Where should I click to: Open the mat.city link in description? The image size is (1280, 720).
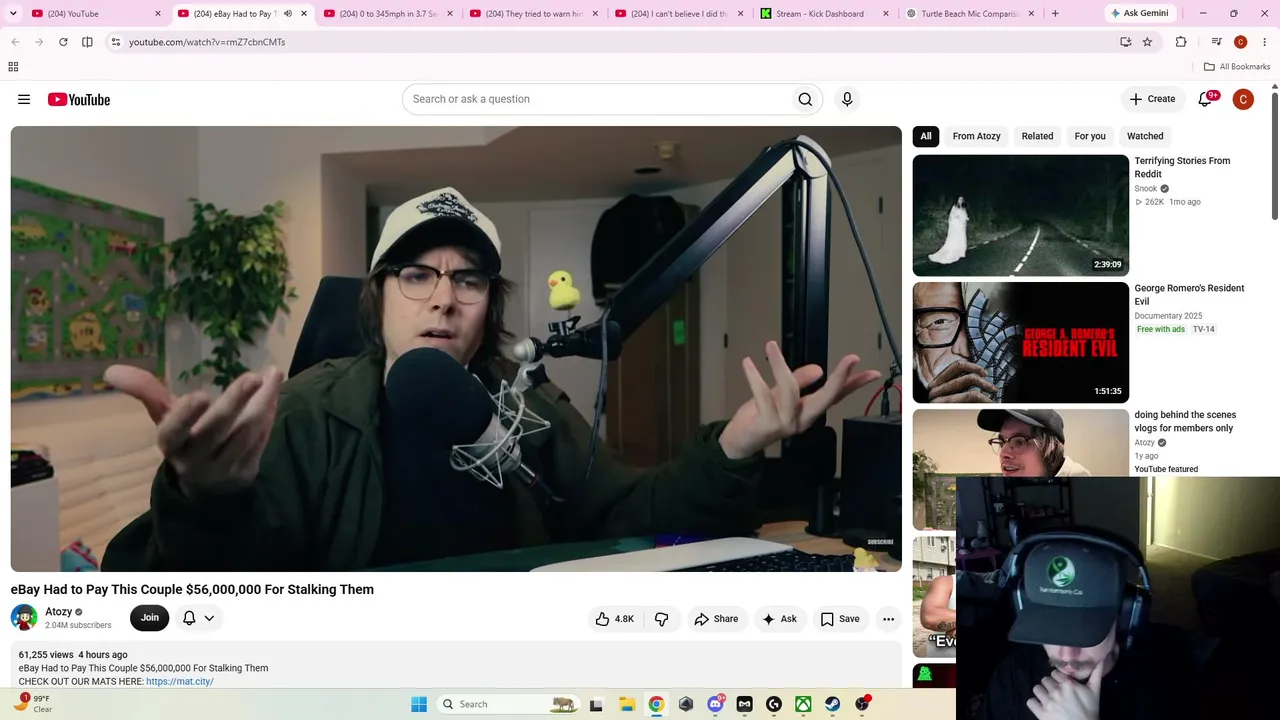click(180, 681)
